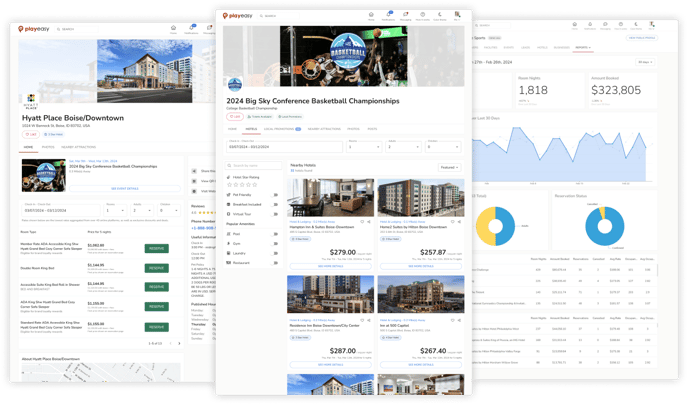Open Messaging icon in center window navbar
Image resolution: width=688 pixels, height=405 pixels.
(405, 16)
